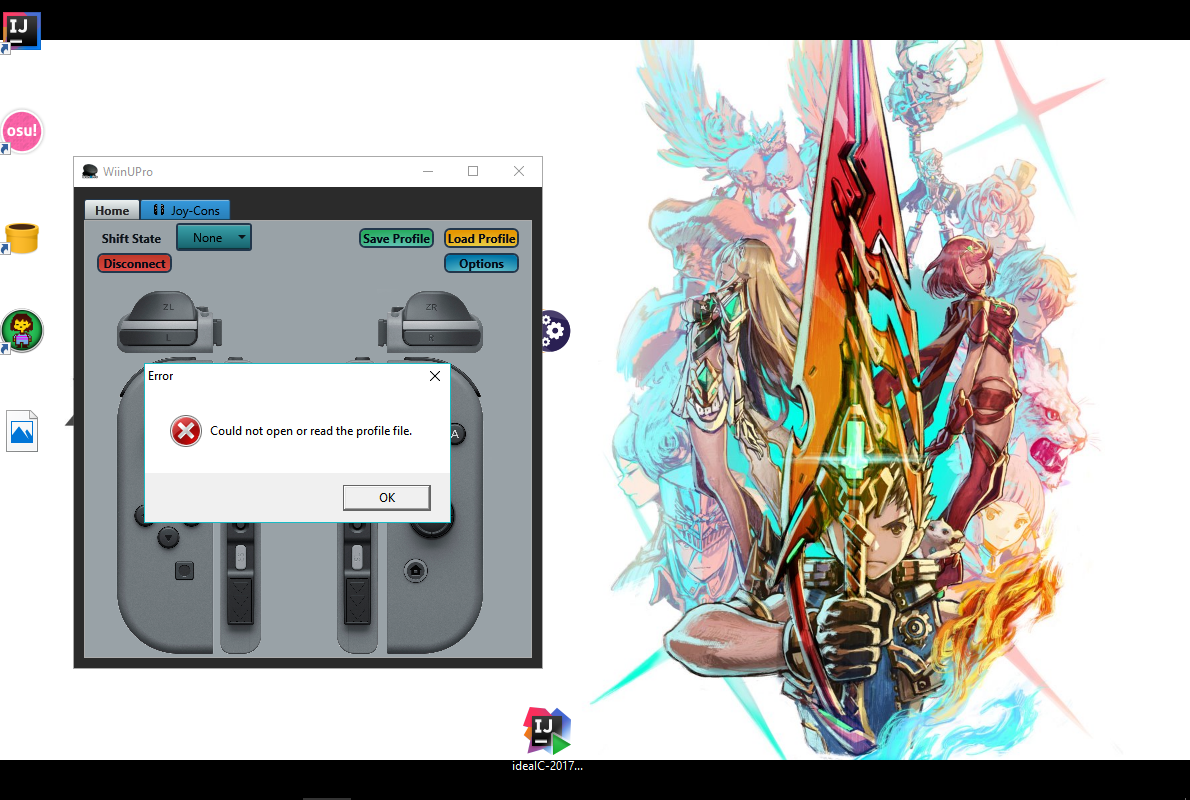This screenshot has height=800, width=1190.
Task: Open the osu! desktop shortcut
Action: click(21, 131)
